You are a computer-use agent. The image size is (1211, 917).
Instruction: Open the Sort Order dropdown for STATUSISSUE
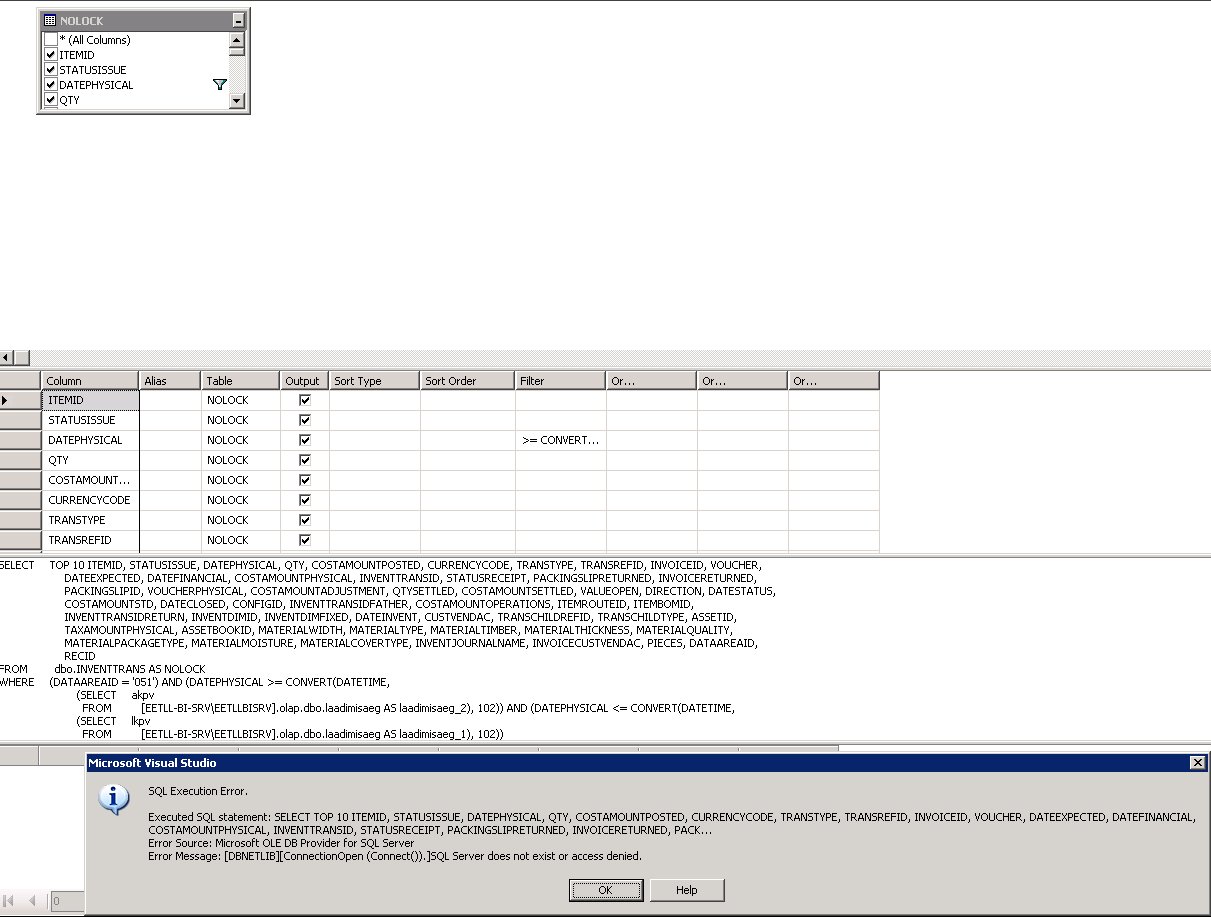466,419
